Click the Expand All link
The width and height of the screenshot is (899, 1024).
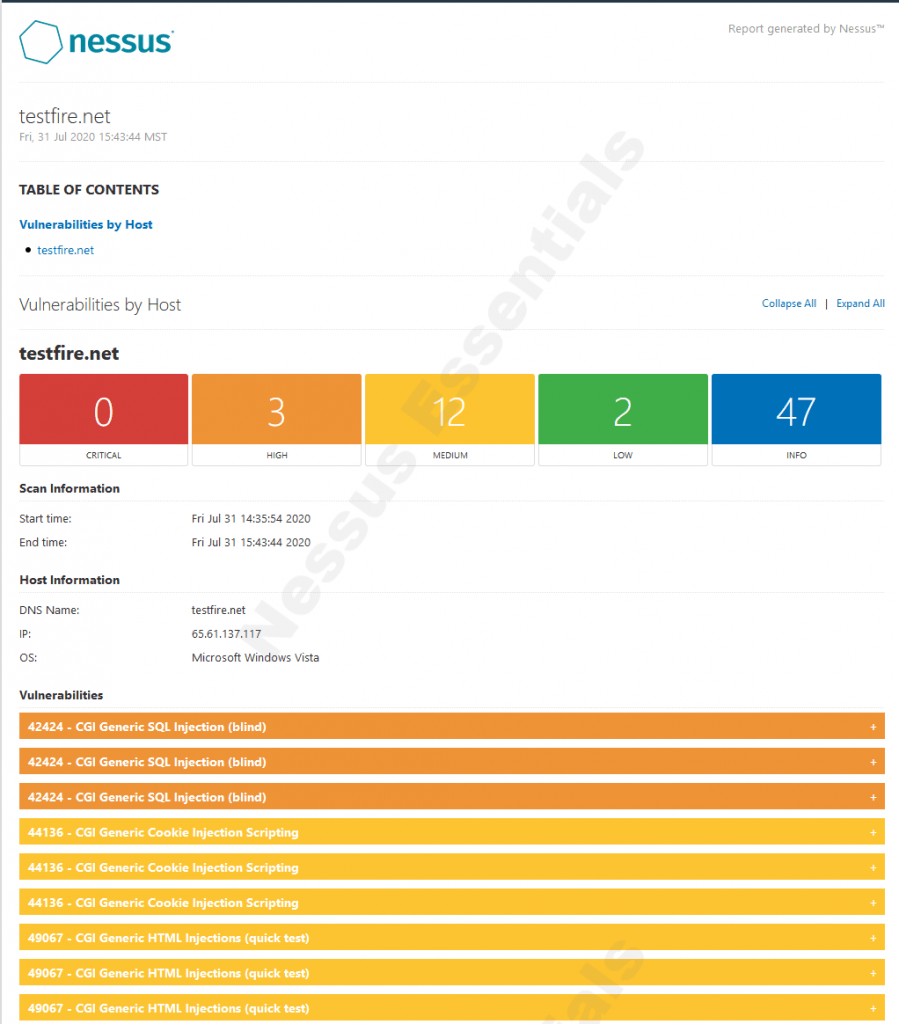tap(860, 303)
